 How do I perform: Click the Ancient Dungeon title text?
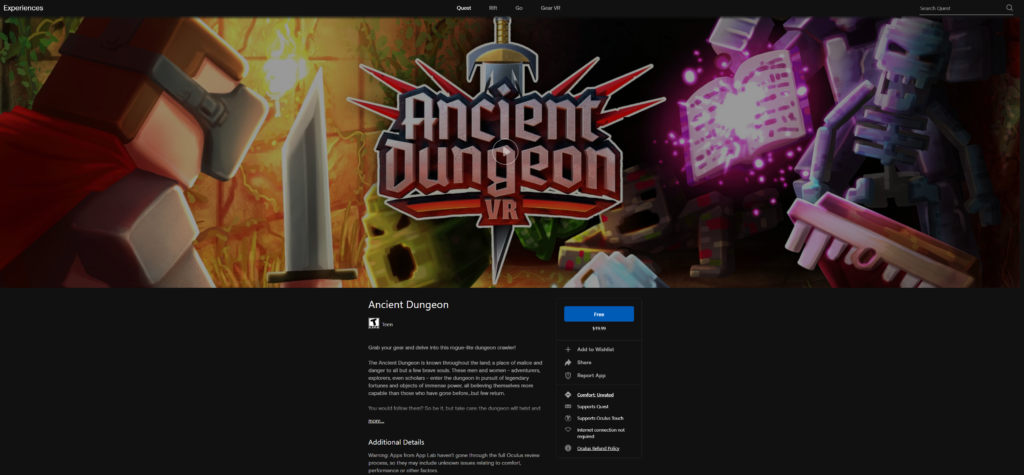(x=408, y=304)
